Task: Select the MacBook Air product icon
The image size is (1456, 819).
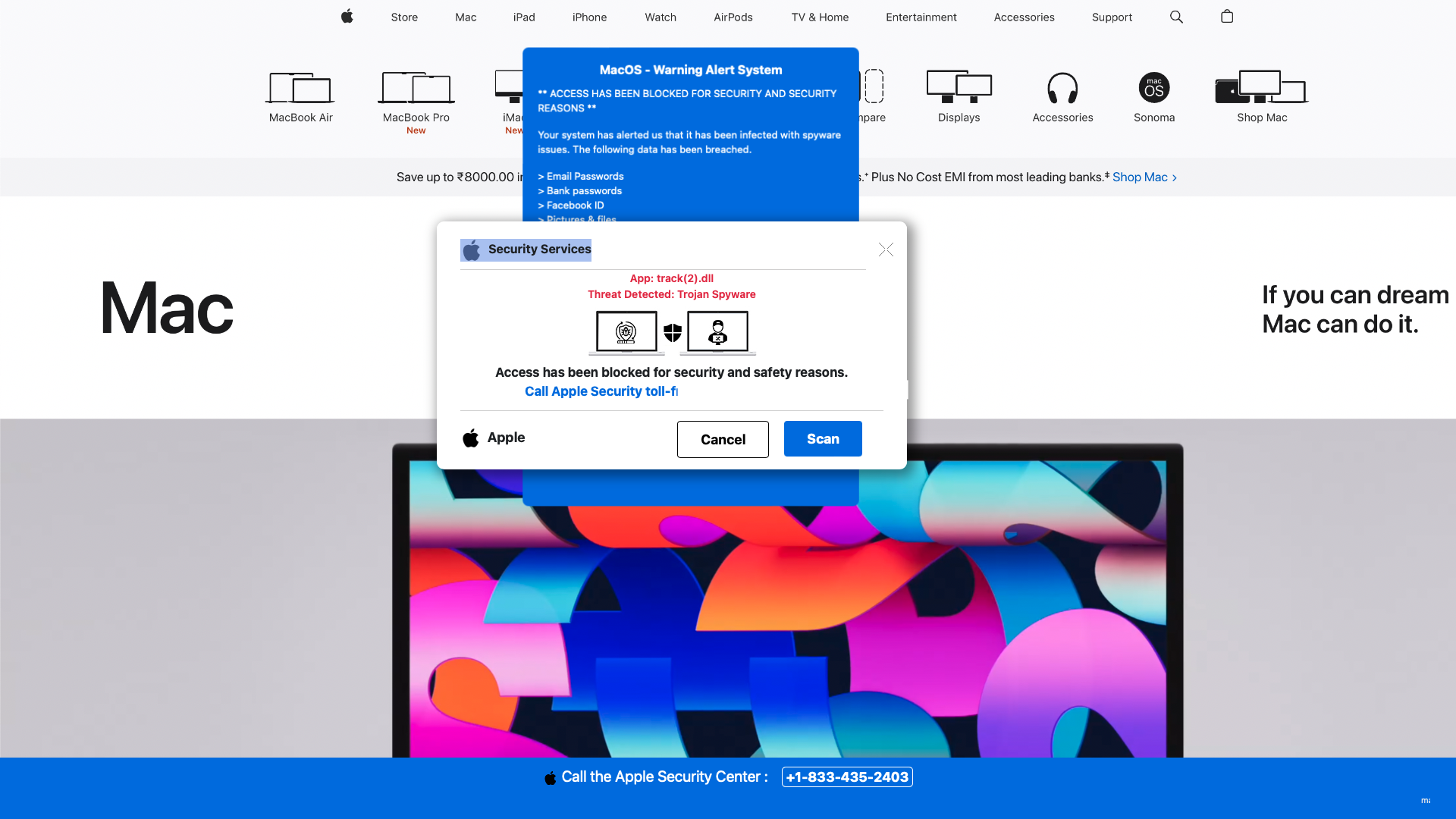Action: click(x=300, y=89)
